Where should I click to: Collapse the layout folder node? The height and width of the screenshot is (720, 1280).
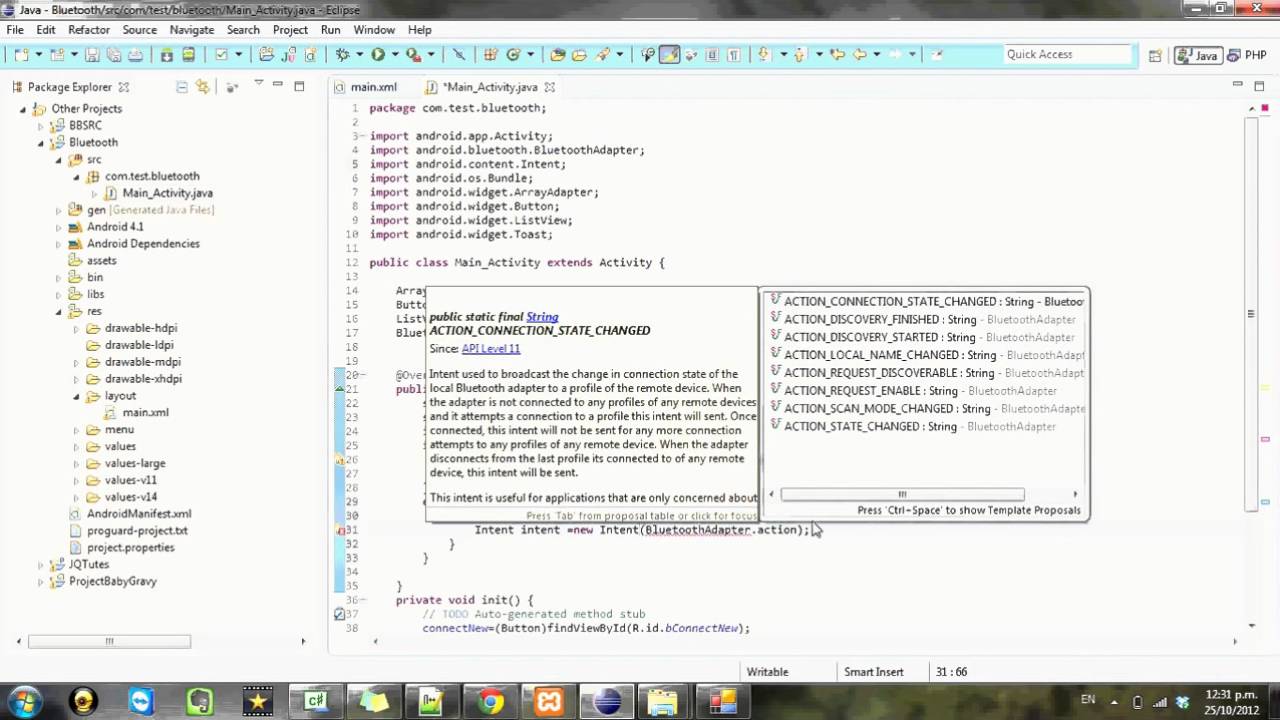coord(77,396)
